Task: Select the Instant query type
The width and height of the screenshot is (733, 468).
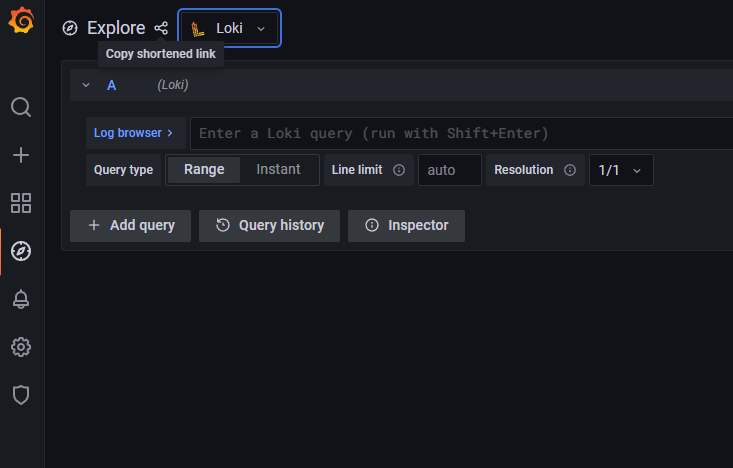Action: point(279,170)
